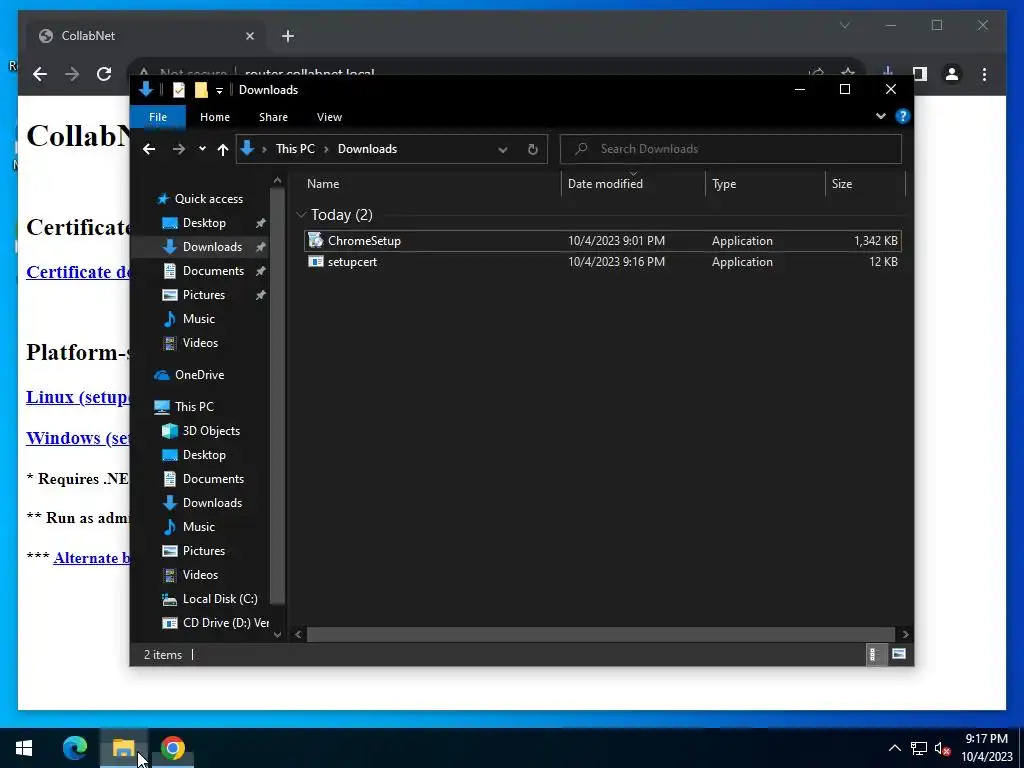Open recent locations dropdown in Explorer
Image resolution: width=1024 pixels, height=768 pixels.
(x=202, y=149)
